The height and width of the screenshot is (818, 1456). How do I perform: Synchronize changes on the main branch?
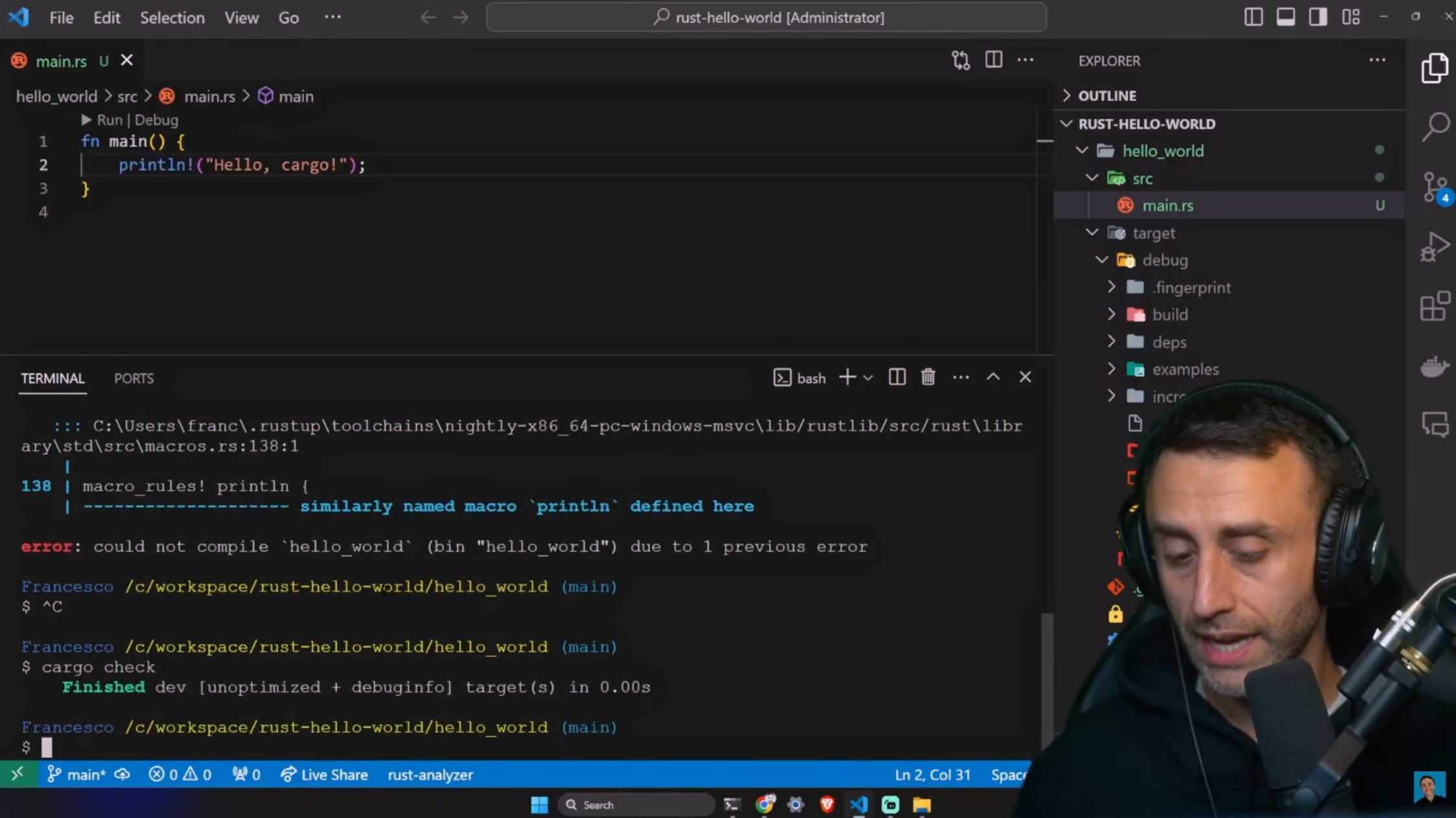tap(122, 774)
